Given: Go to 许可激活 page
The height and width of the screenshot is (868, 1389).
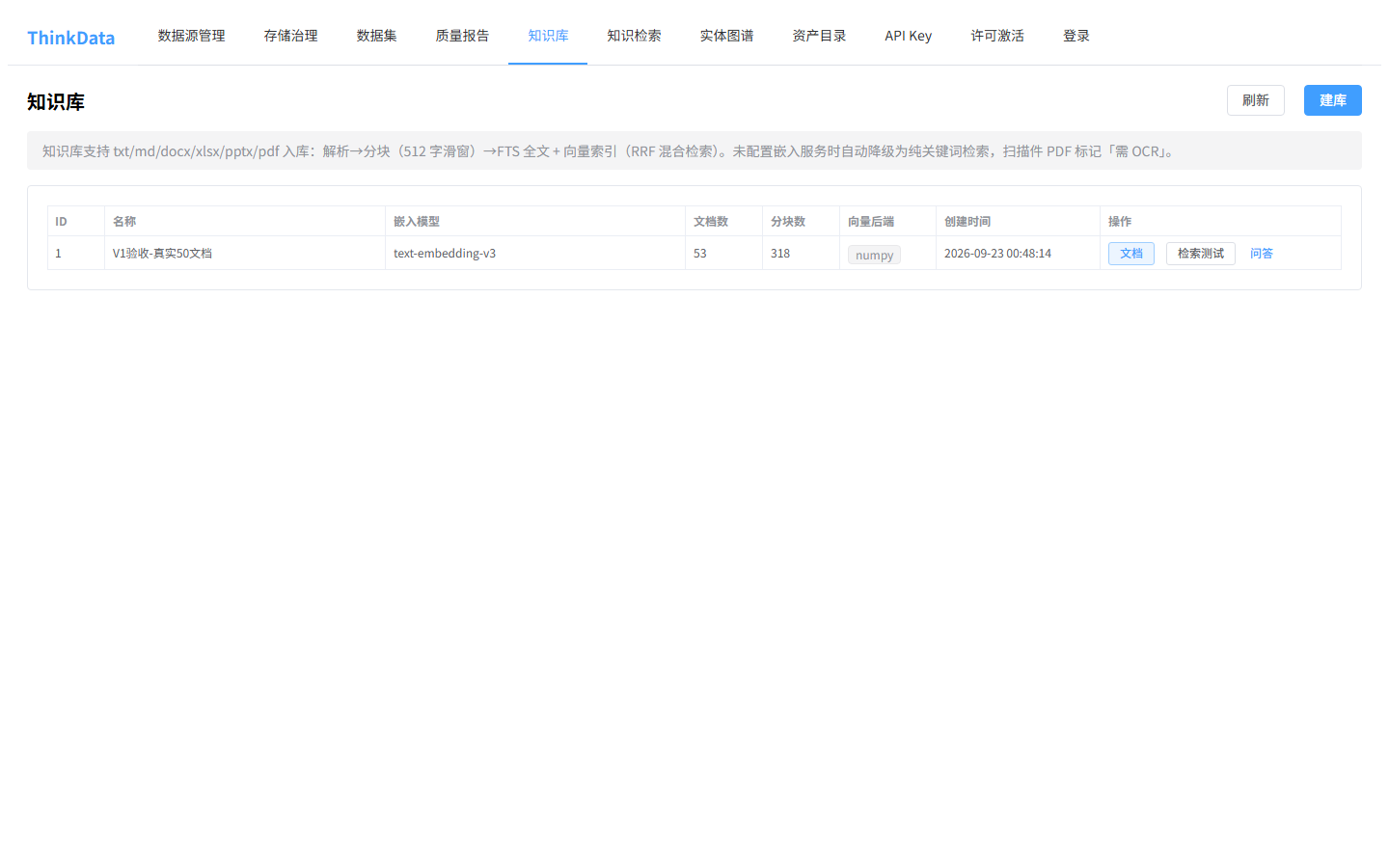Looking at the screenshot, I should [997, 36].
